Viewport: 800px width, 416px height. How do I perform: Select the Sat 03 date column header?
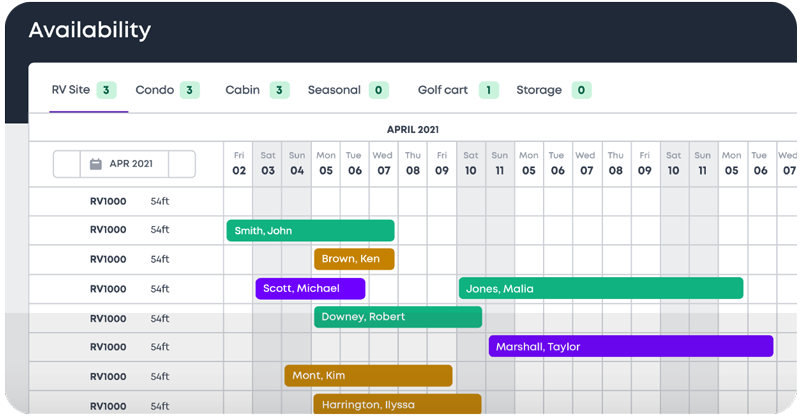[268, 163]
